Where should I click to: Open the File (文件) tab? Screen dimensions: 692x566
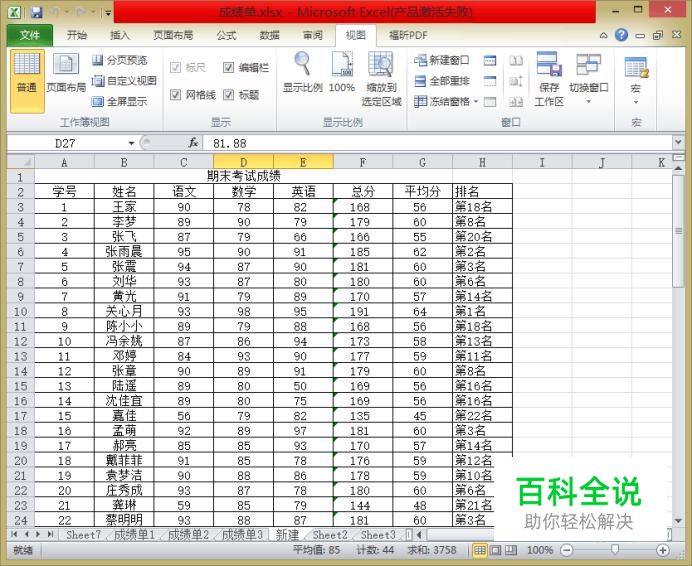point(30,35)
